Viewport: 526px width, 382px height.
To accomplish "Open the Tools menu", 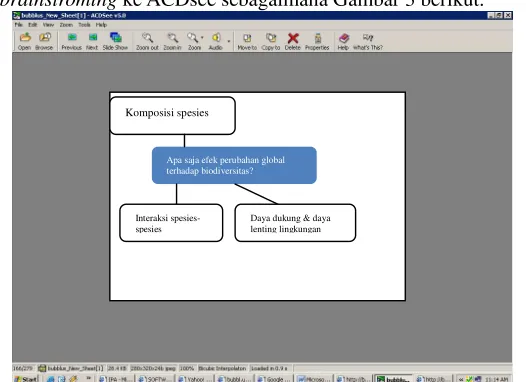I will (x=84, y=25).
